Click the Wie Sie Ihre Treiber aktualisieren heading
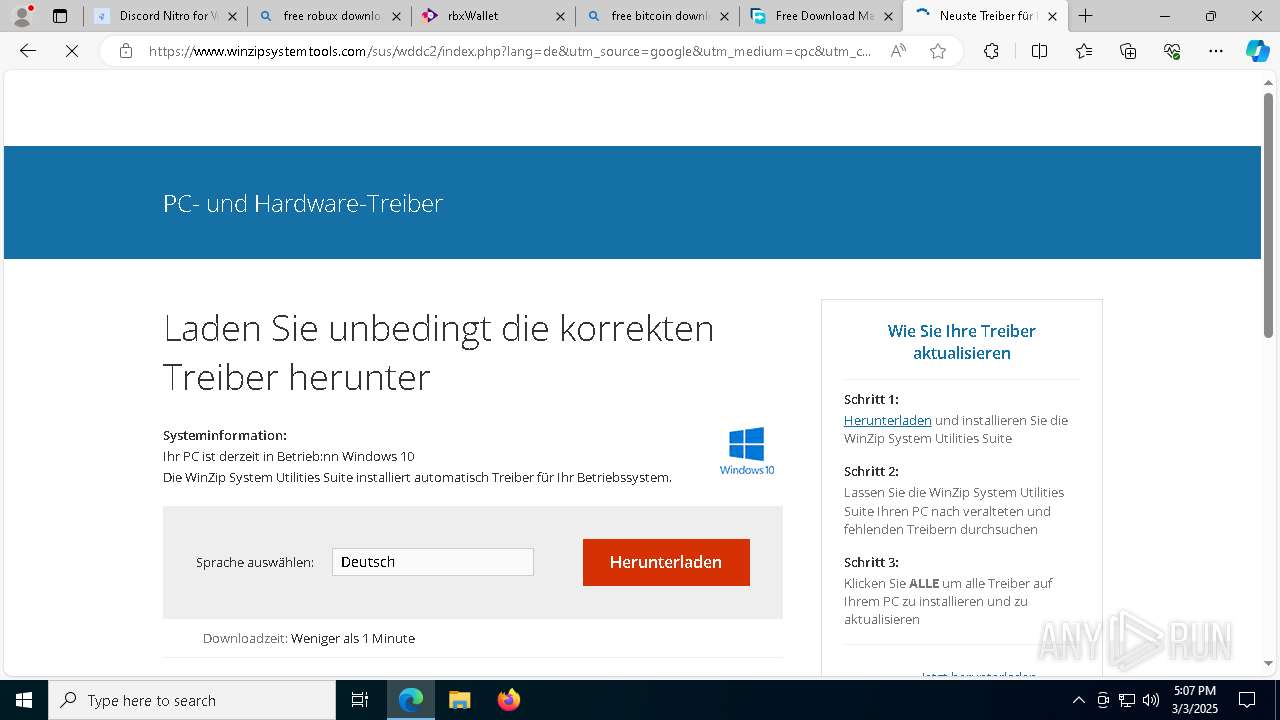 coord(961,342)
